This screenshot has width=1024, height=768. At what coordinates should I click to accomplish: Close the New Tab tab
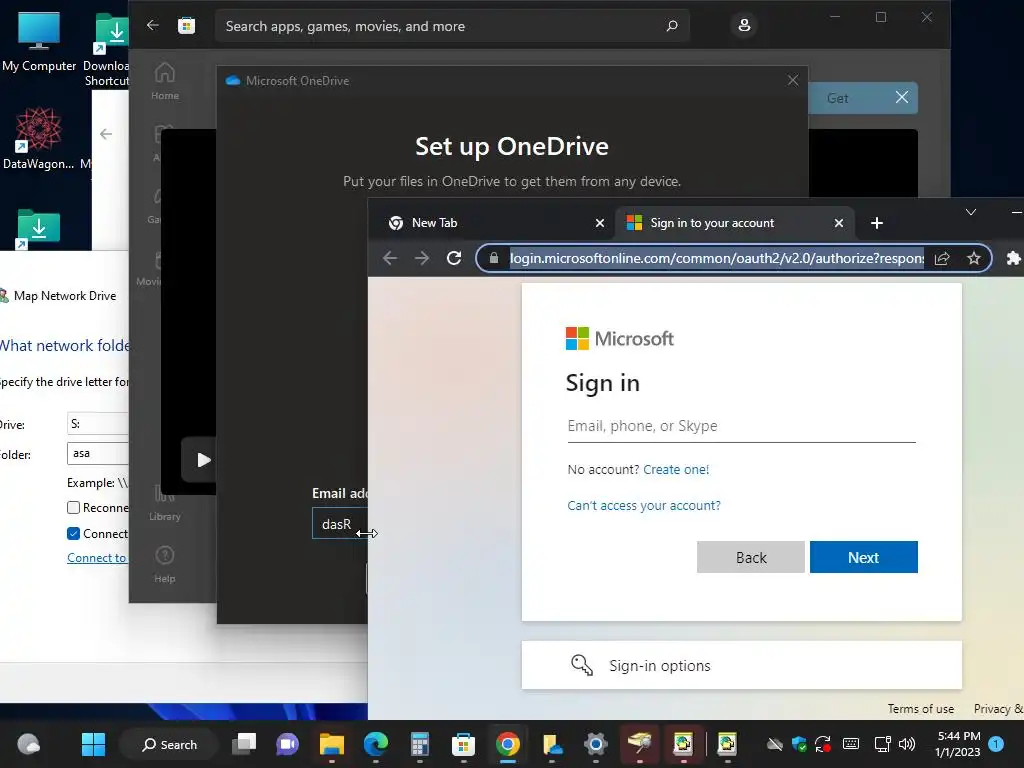point(600,223)
